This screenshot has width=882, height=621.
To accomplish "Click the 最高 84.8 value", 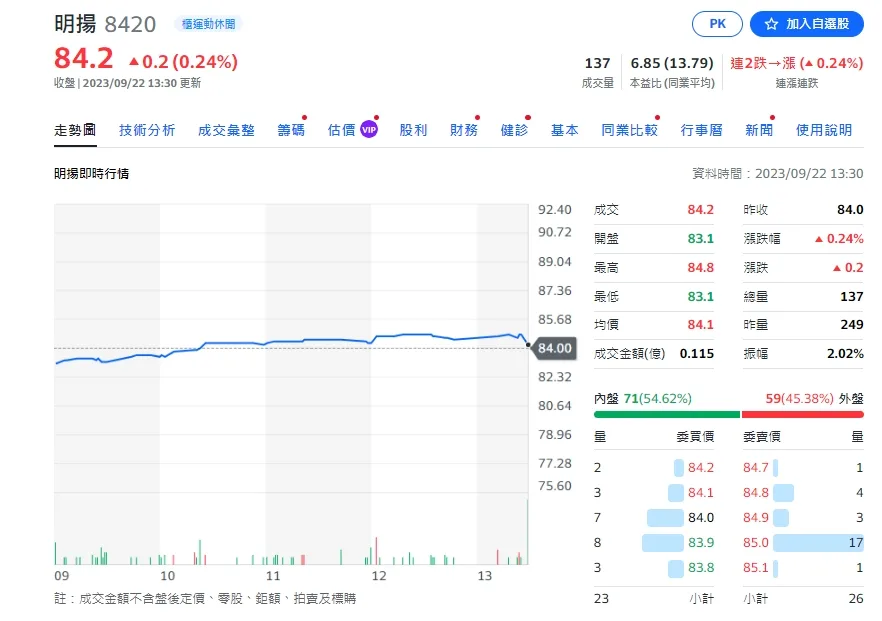I will coord(700,267).
